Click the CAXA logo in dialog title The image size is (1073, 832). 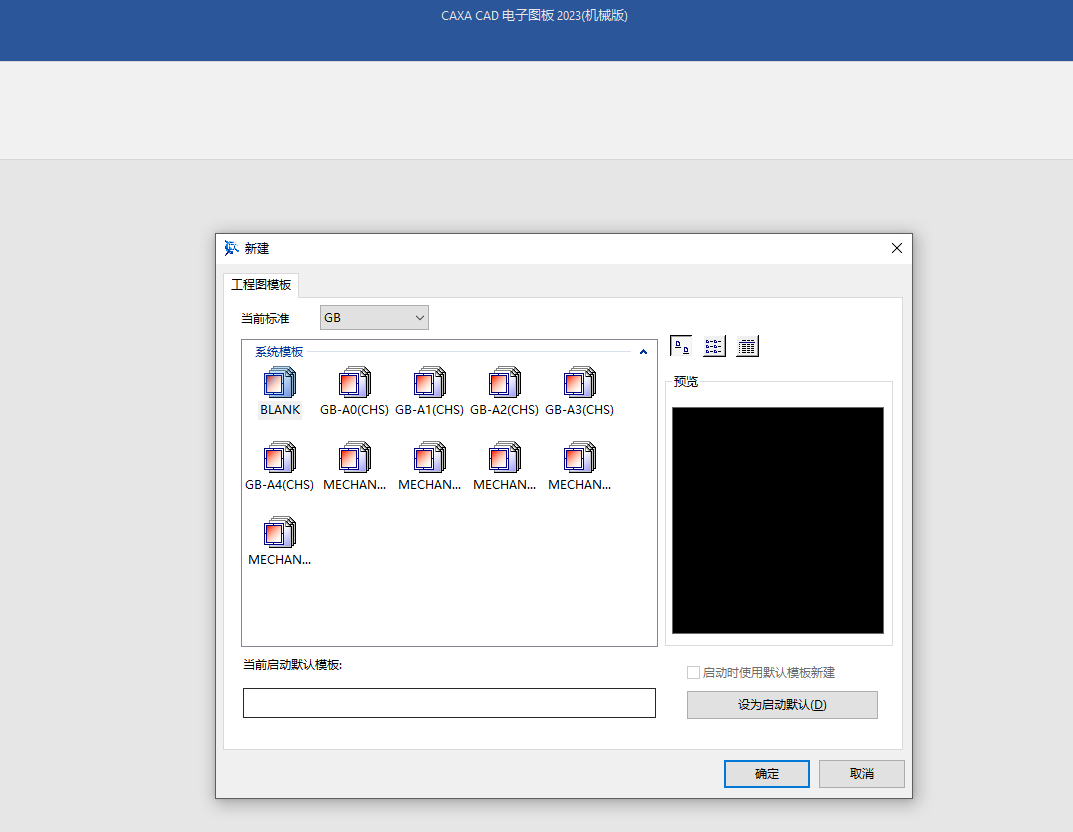(232, 248)
